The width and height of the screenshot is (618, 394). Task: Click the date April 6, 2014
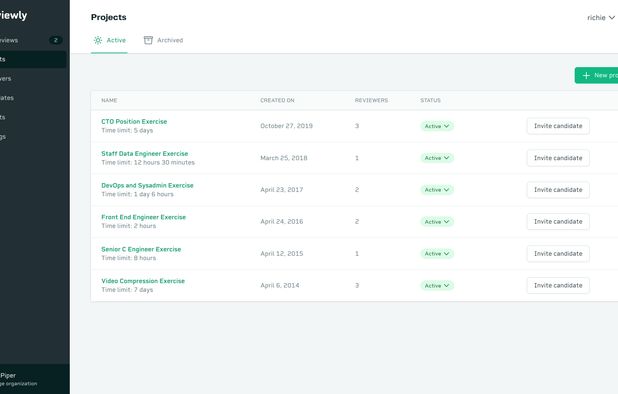point(280,286)
